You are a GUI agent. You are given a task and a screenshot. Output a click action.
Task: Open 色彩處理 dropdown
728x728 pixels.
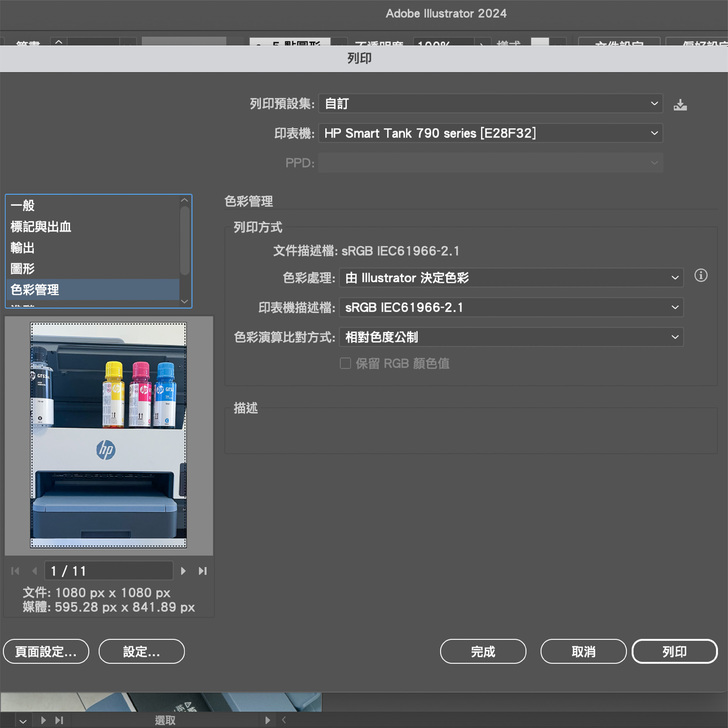coord(511,278)
